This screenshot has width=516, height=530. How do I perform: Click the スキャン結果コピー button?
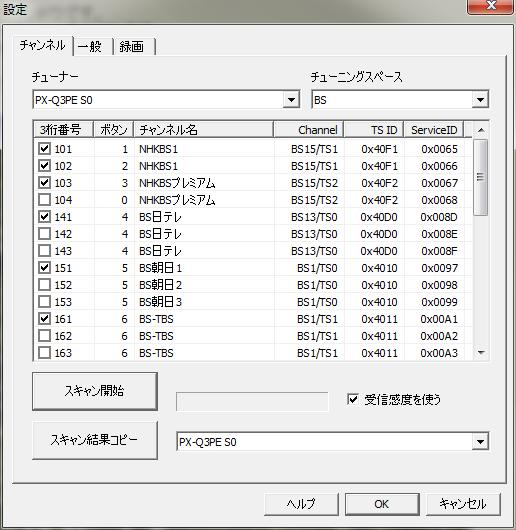pos(95,440)
